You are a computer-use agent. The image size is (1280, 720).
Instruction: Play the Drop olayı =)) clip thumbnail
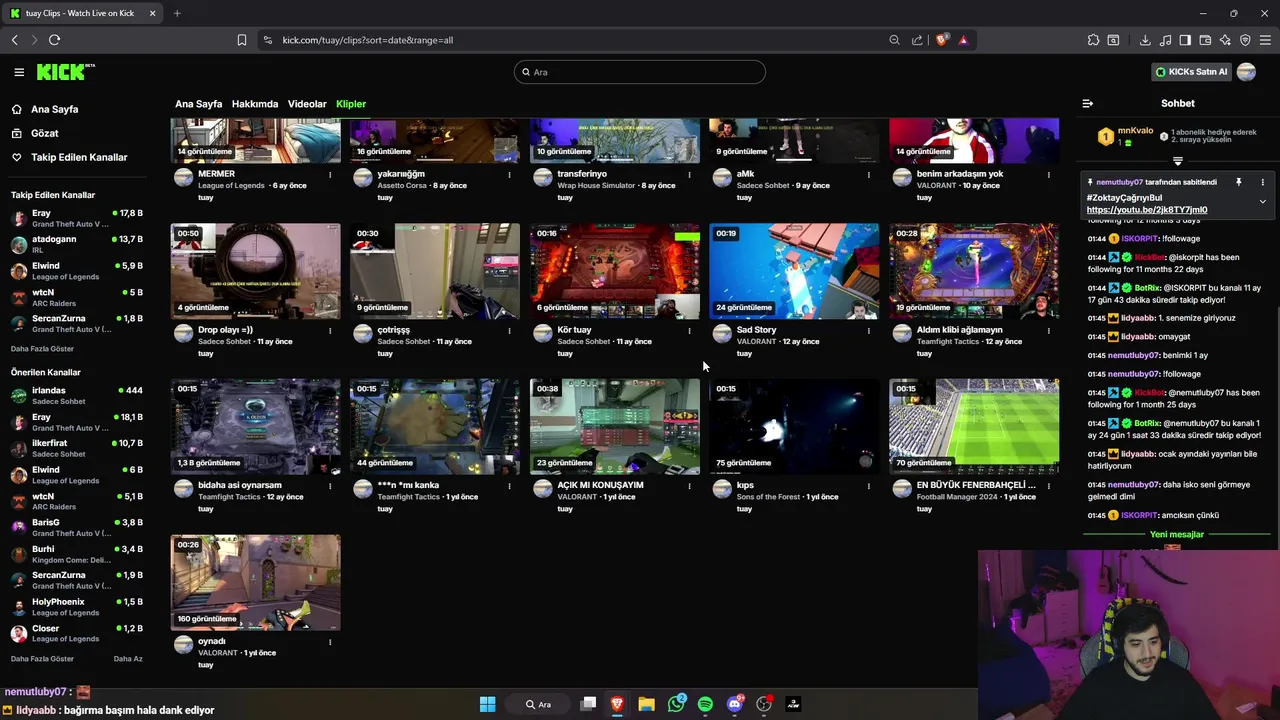point(255,271)
